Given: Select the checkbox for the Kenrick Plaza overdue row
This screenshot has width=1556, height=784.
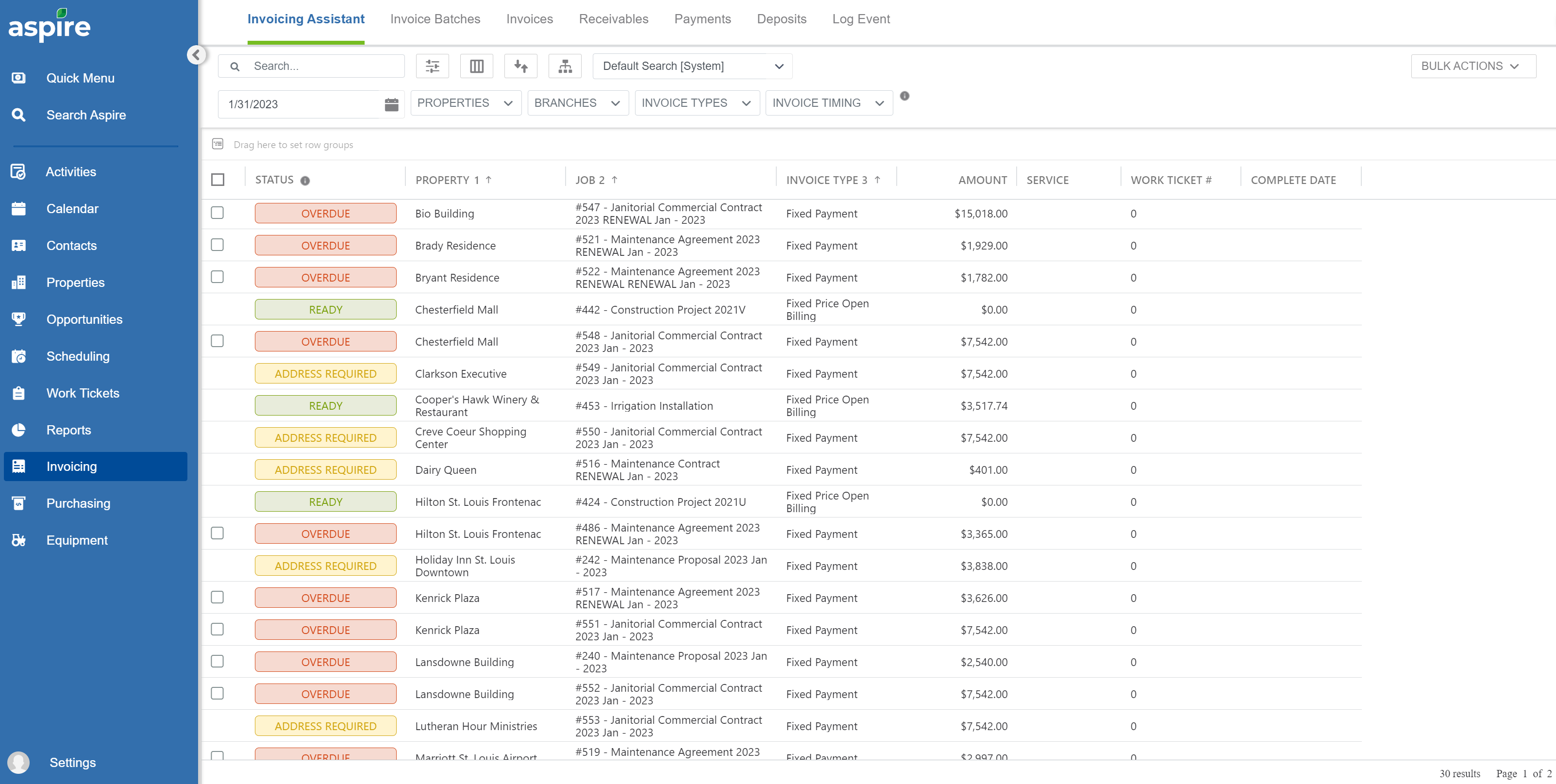Looking at the screenshot, I should [218, 598].
